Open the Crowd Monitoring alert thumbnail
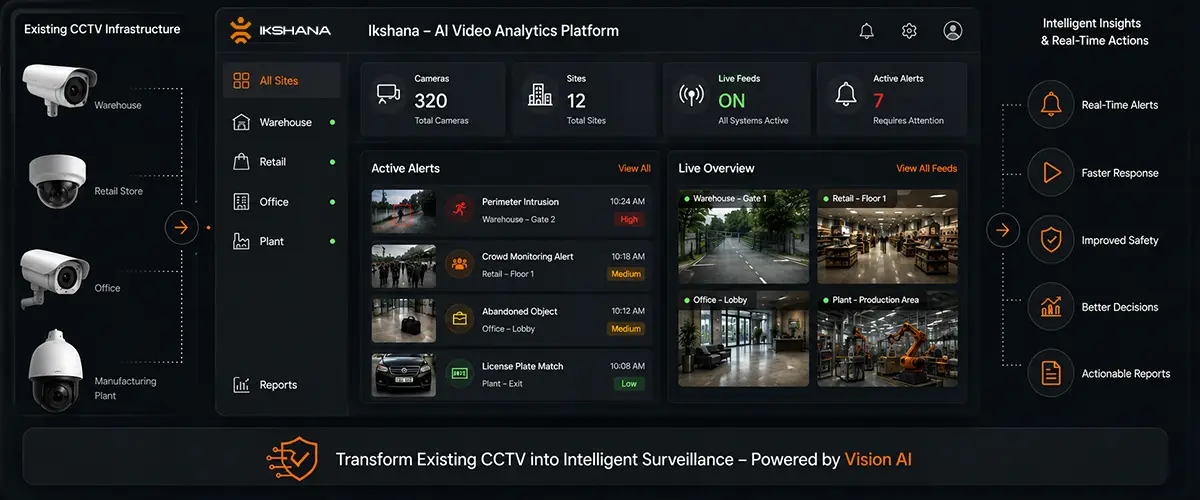The width and height of the screenshot is (1200, 500). pyautogui.click(x=404, y=265)
